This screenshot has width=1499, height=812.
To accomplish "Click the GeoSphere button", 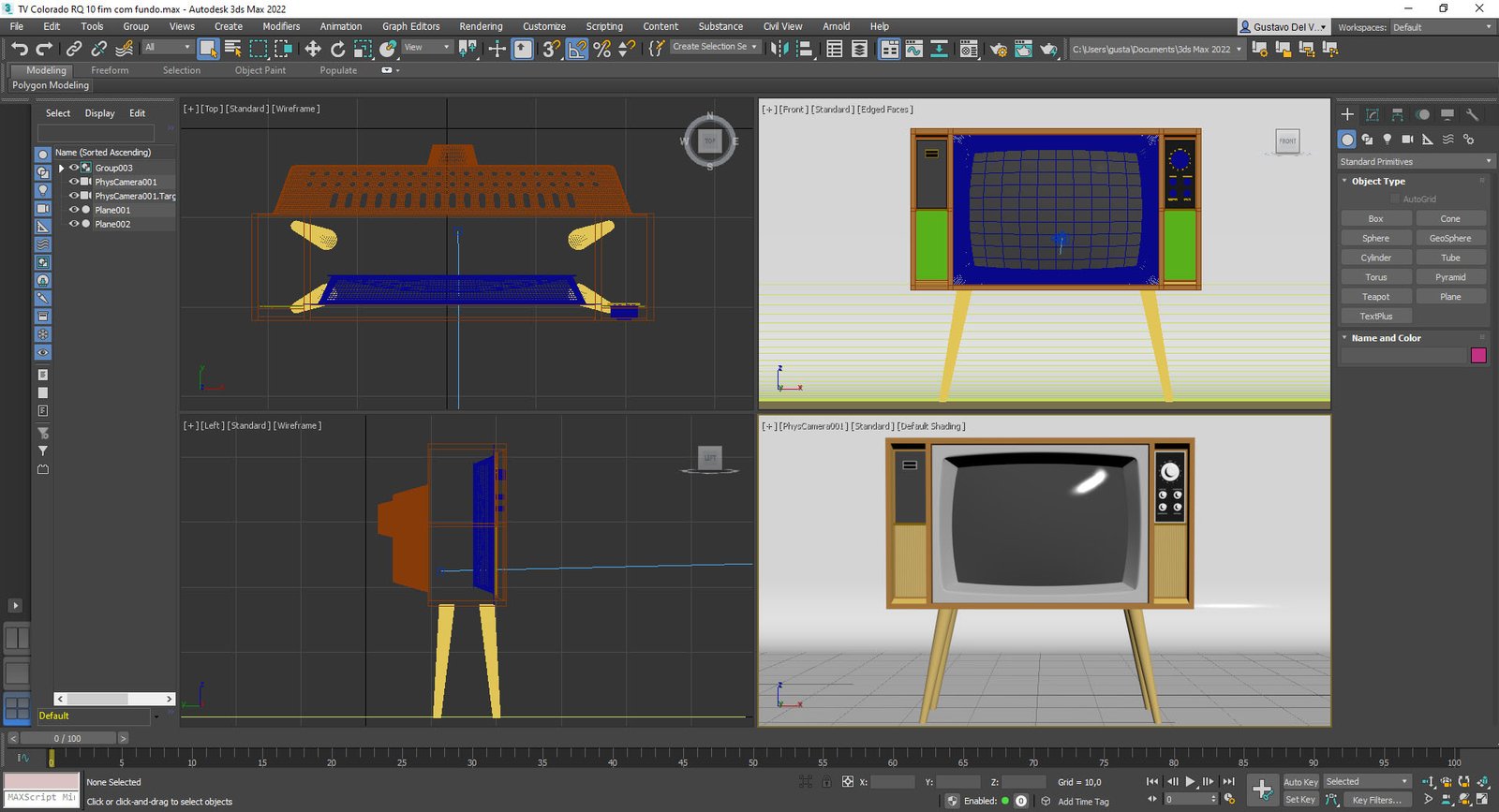I will click(x=1450, y=238).
